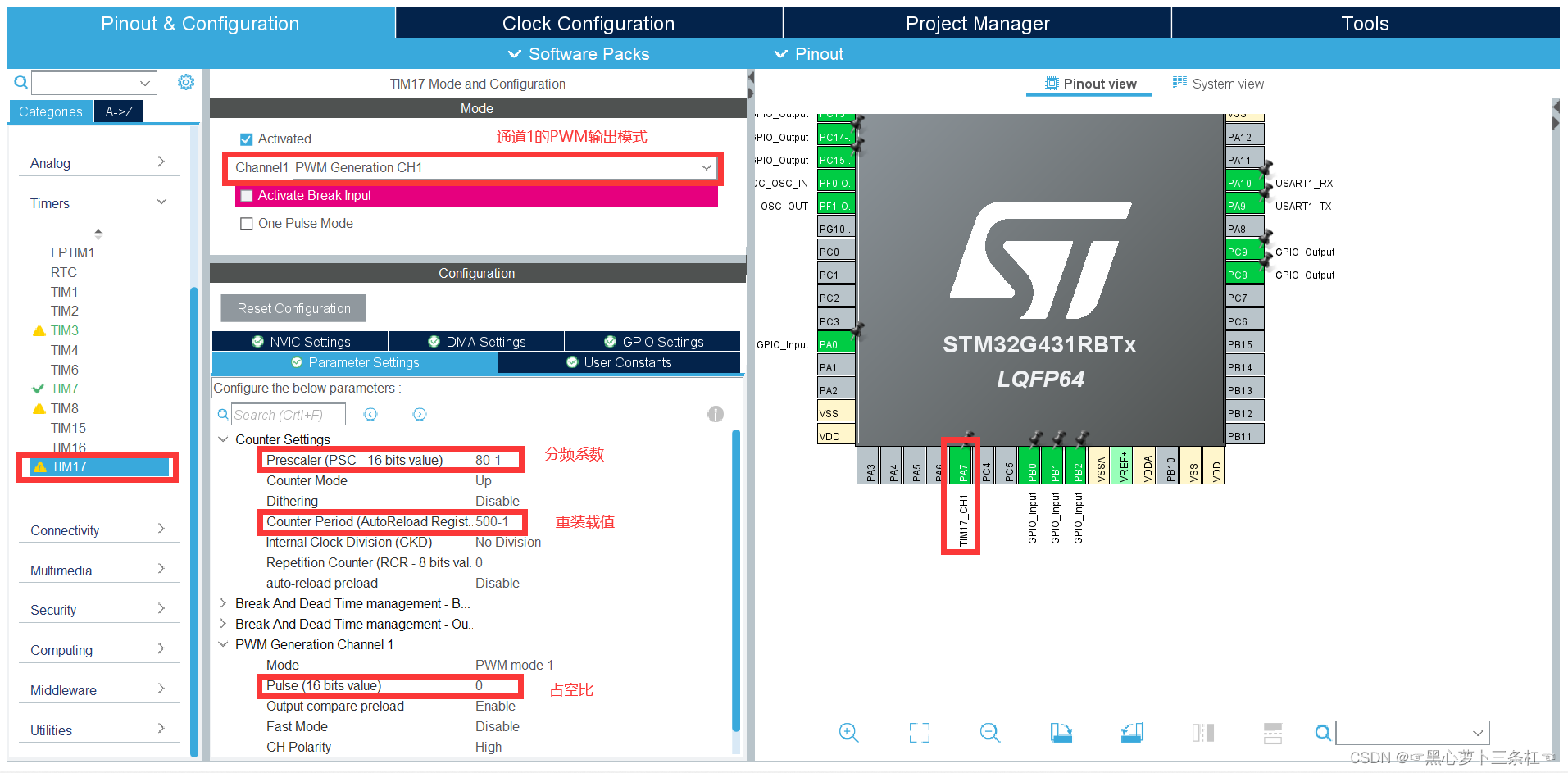Open the DMA Settings tab
Viewport: 1568px width, 773px height.
click(x=476, y=342)
